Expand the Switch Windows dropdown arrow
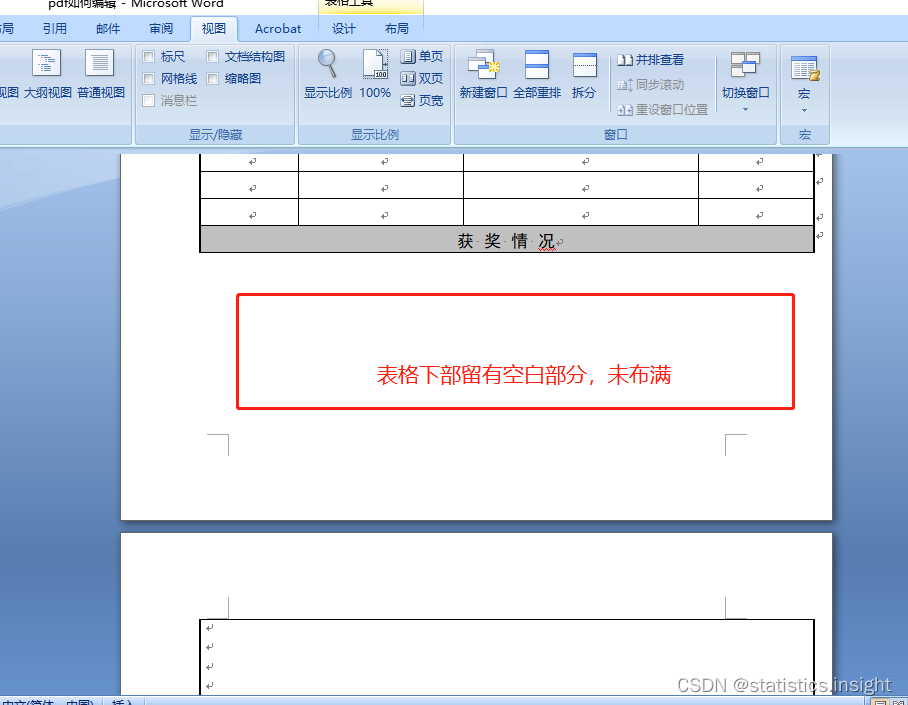Viewport: 908px width, 705px height. [x=745, y=109]
